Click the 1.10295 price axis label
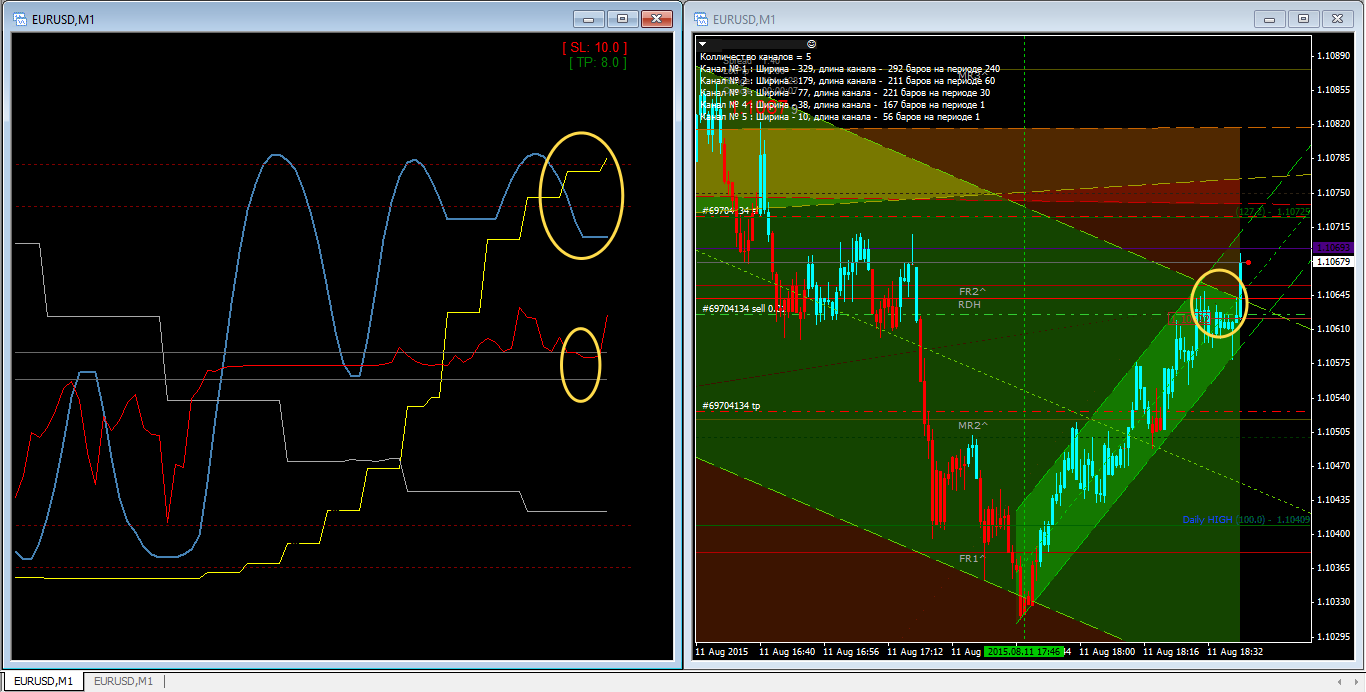This screenshot has width=1366, height=692. tap(1335, 636)
